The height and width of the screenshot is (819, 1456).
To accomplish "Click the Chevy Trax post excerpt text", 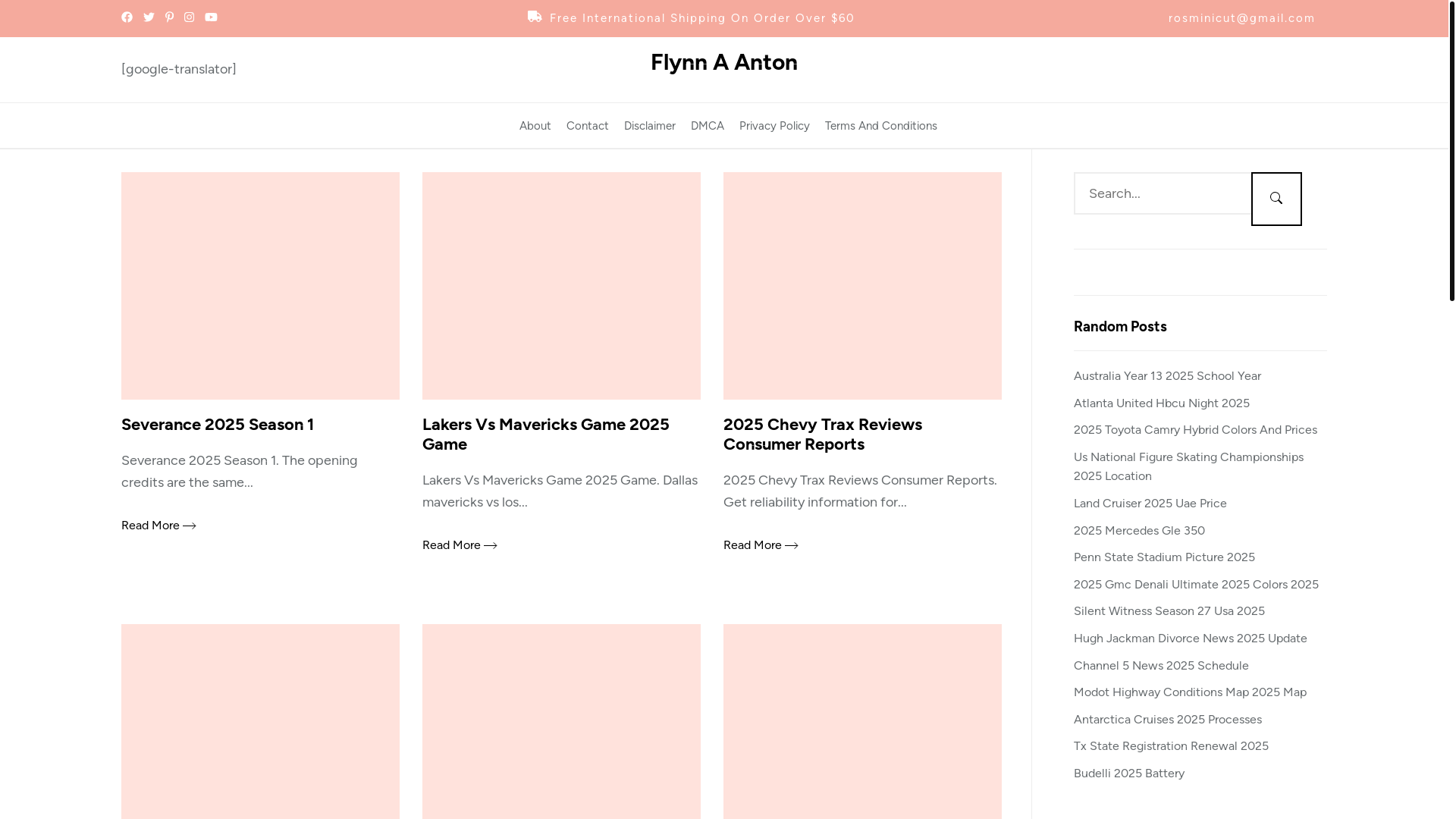I will [x=860, y=491].
